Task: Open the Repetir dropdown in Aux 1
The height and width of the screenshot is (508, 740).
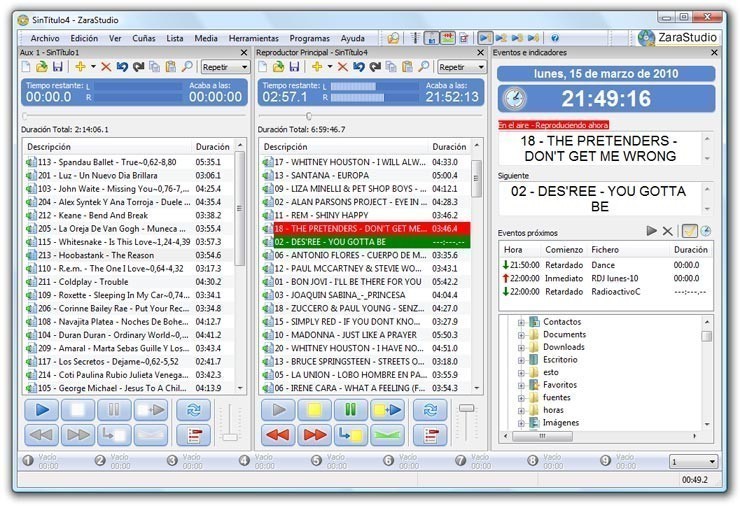Action: [x=225, y=67]
